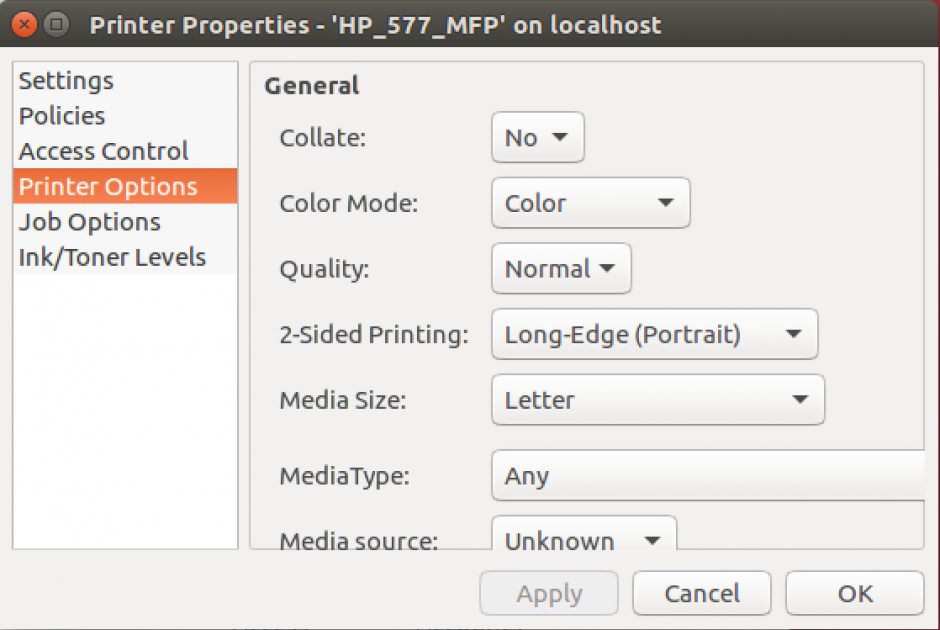Open the Collate dropdown

537,137
